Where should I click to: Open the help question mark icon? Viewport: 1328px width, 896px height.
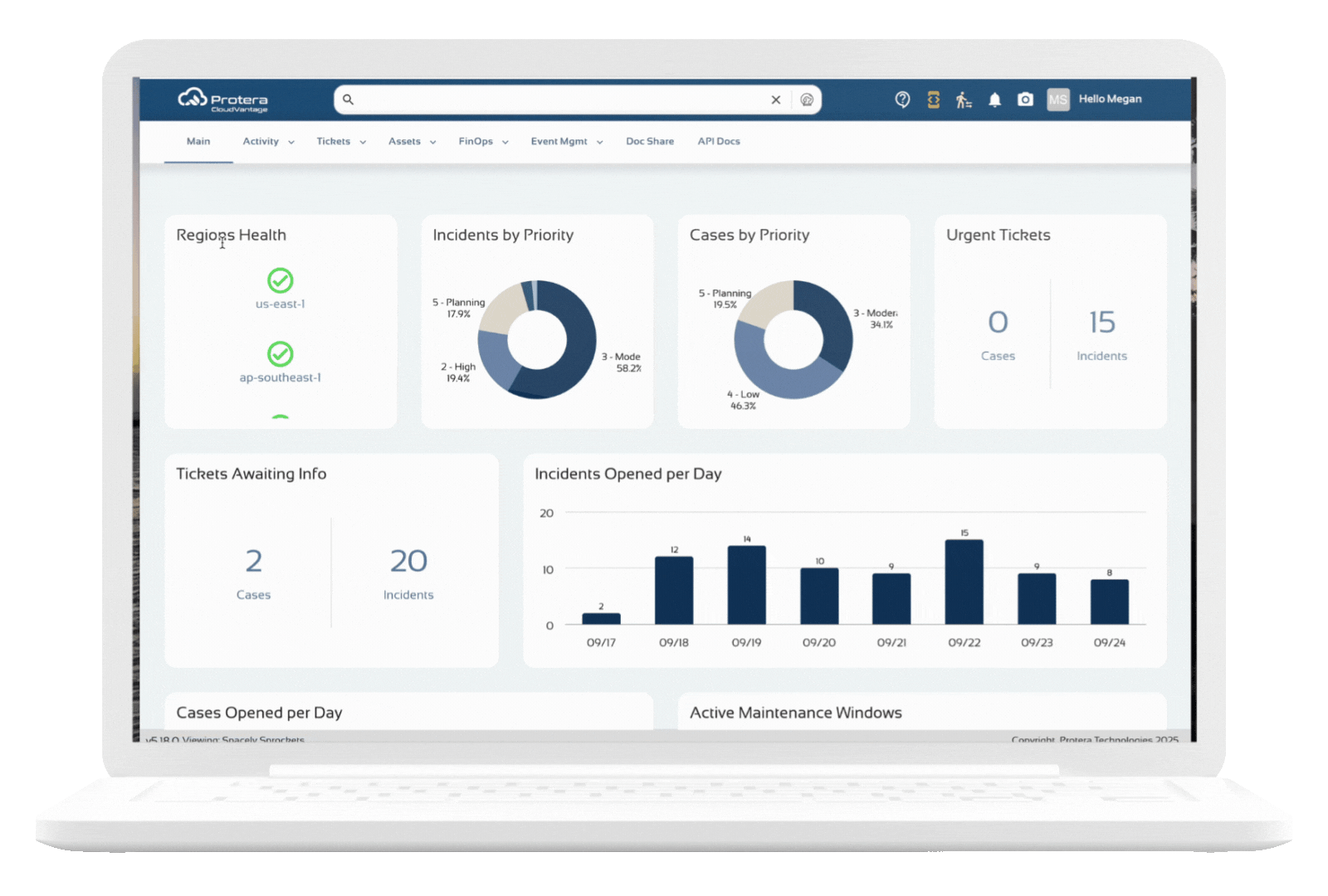click(902, 100)
